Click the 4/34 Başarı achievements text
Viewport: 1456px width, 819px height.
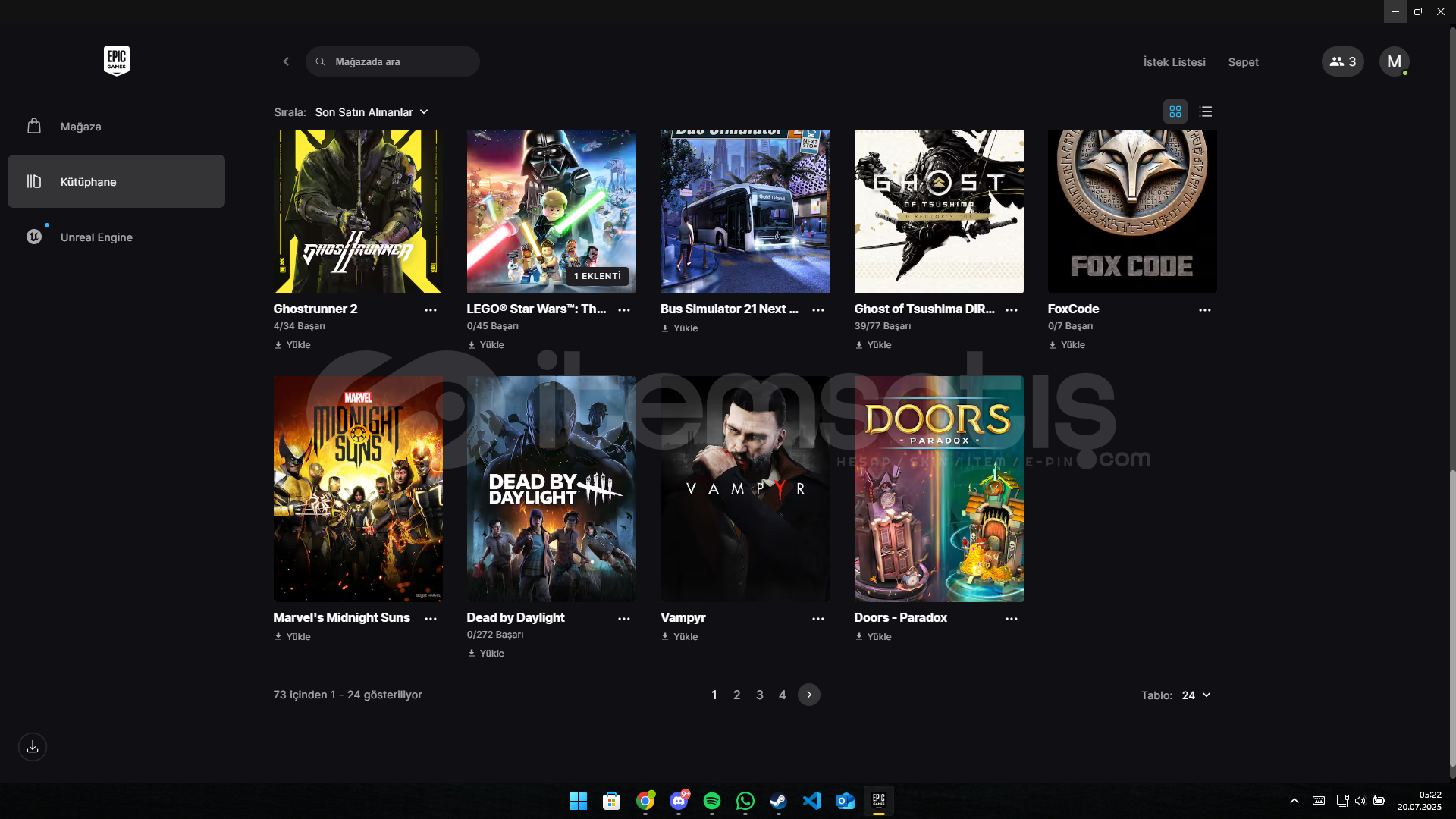point(299,326)
